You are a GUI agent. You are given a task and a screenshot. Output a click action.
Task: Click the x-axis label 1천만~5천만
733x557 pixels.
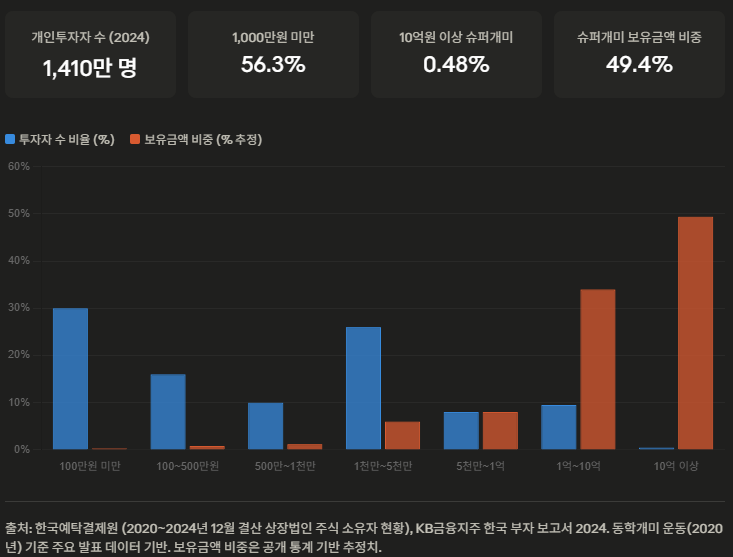coord(383,466)
